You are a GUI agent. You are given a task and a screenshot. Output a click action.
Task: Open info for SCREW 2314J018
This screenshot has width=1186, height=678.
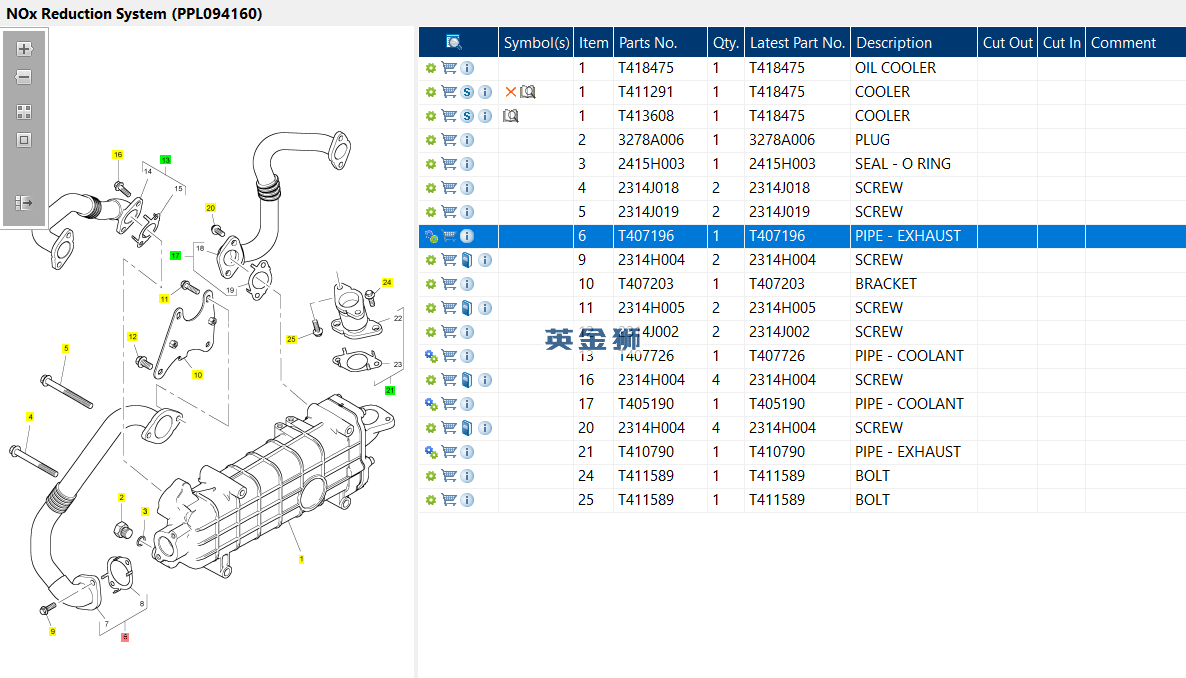pyautogui.click(x=467, y=188)
